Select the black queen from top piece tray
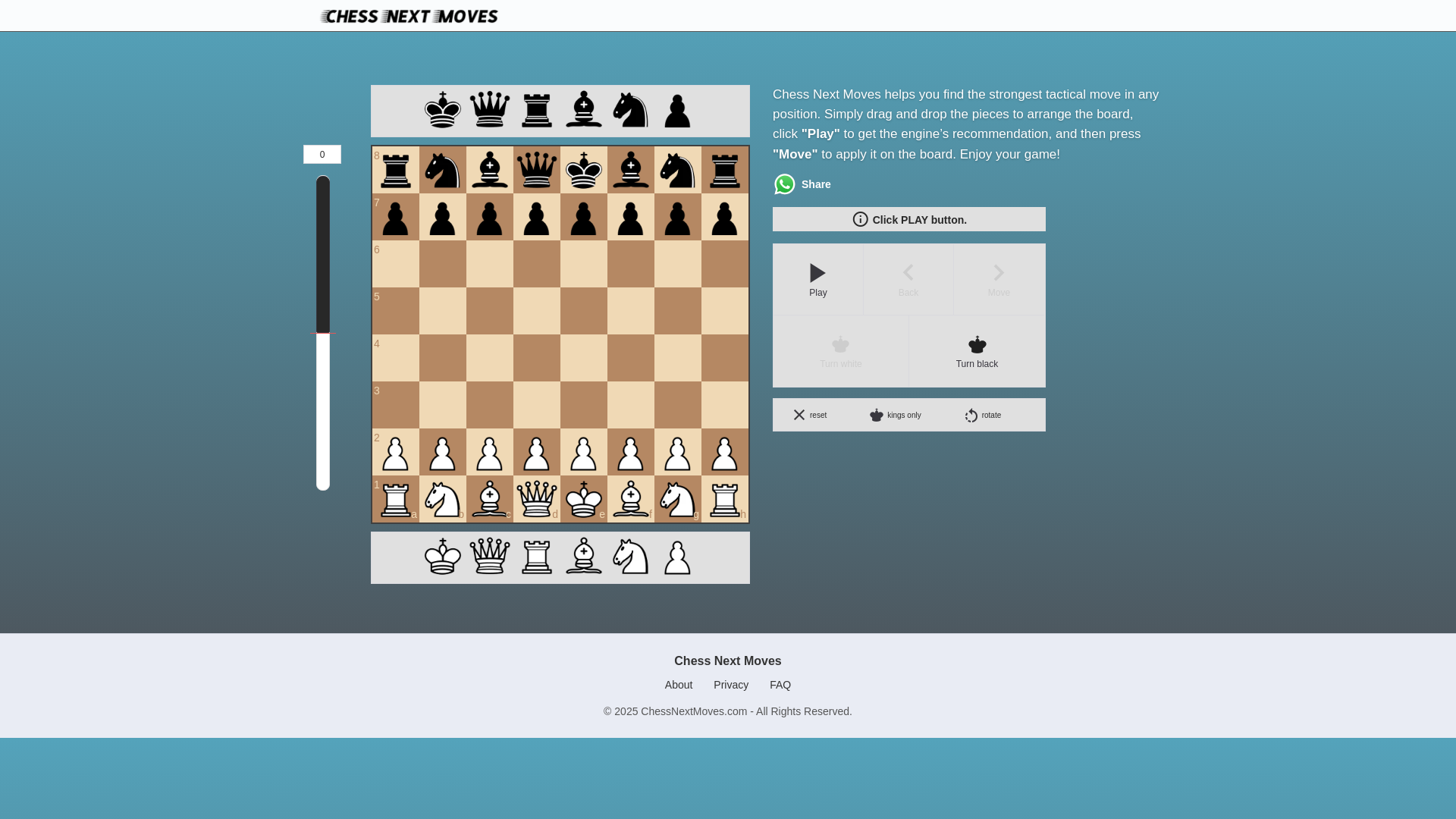 click(x=490, y=110)
